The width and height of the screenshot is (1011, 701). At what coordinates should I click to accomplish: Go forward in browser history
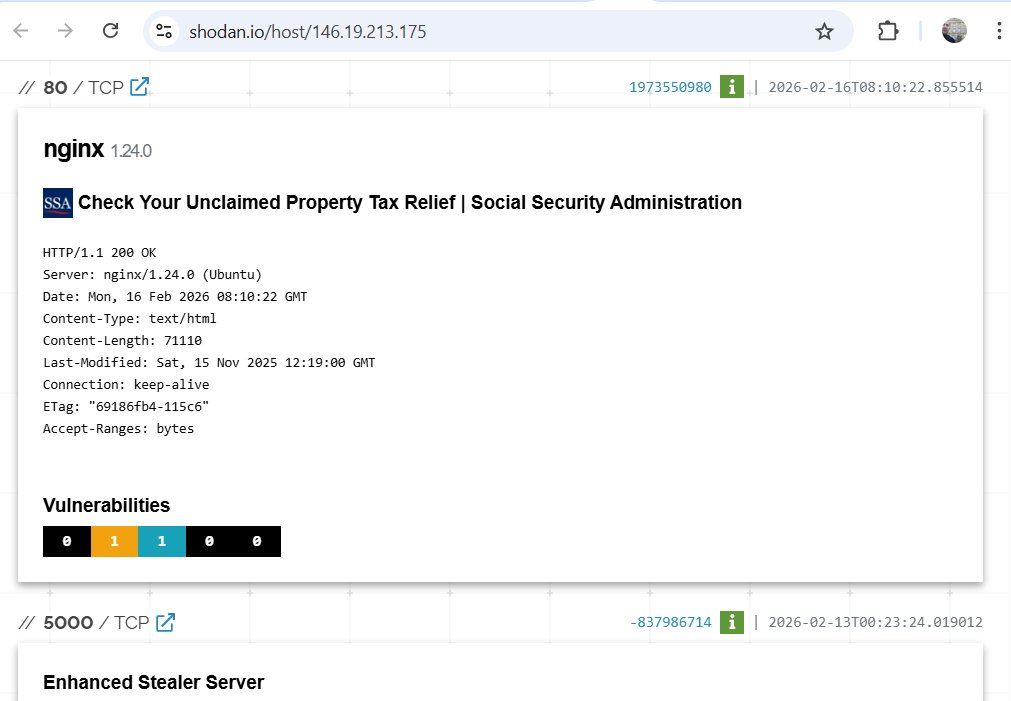pos(65,30)
